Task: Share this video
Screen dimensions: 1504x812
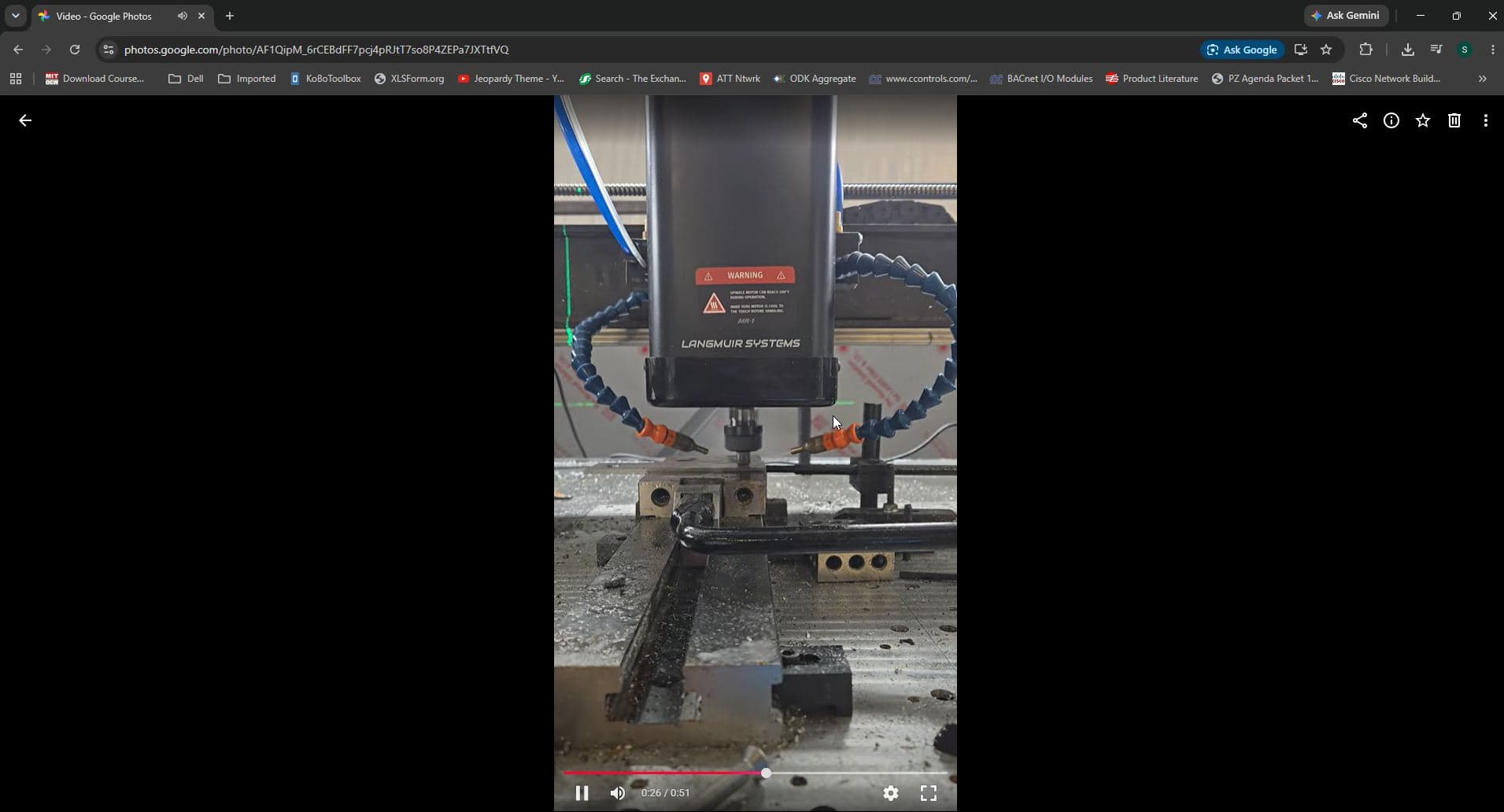Action: click(1359, 120)
